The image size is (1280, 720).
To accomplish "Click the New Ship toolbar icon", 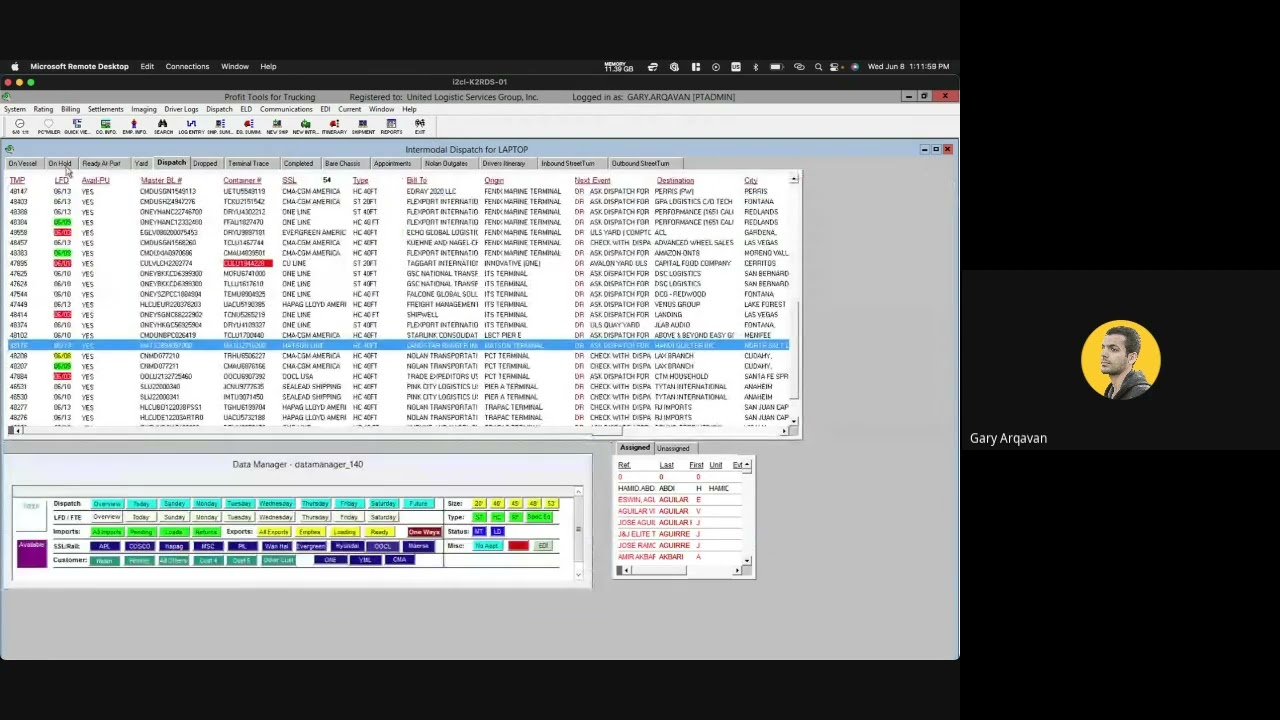I will coord(277,126).
